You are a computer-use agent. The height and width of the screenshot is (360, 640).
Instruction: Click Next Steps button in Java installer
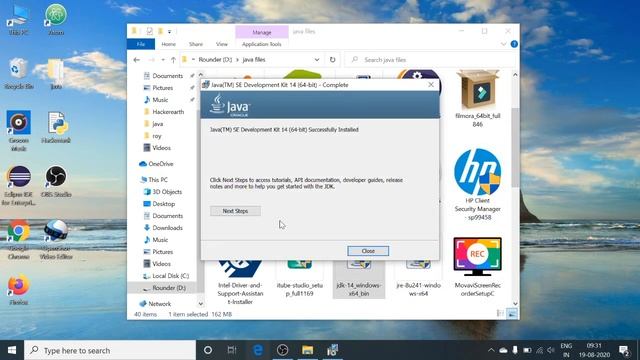pyautogui.click(x=235, y=211)
